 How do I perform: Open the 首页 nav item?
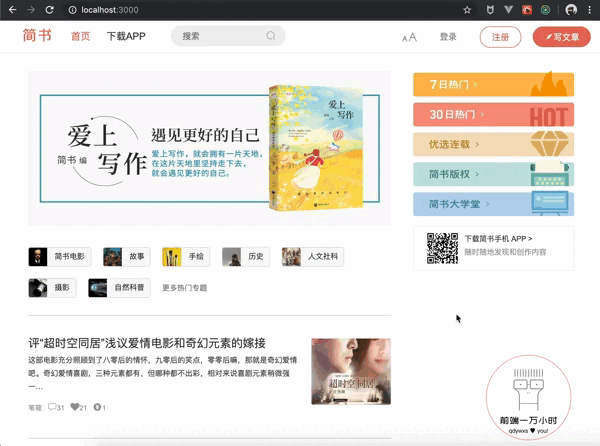coord(81,36)
